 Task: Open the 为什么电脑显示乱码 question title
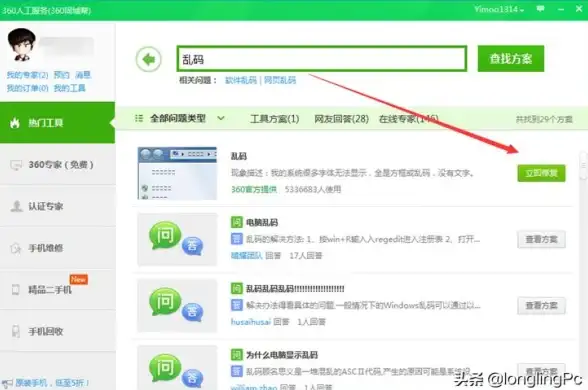click(282, 355)
